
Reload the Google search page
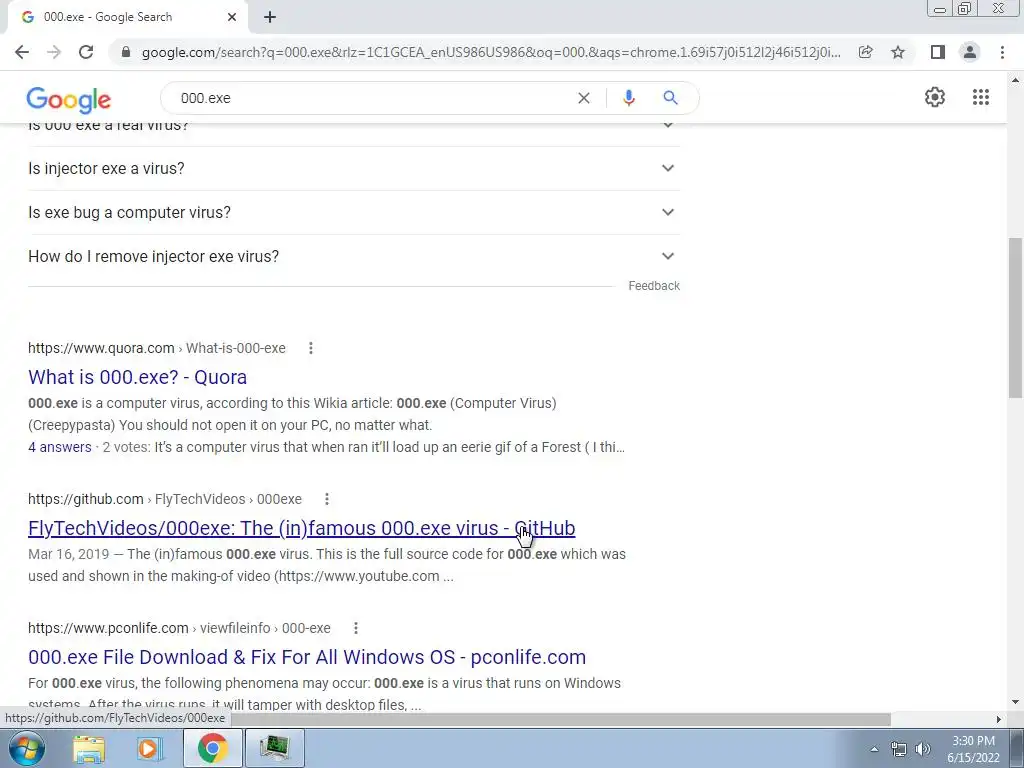point(86,52)
